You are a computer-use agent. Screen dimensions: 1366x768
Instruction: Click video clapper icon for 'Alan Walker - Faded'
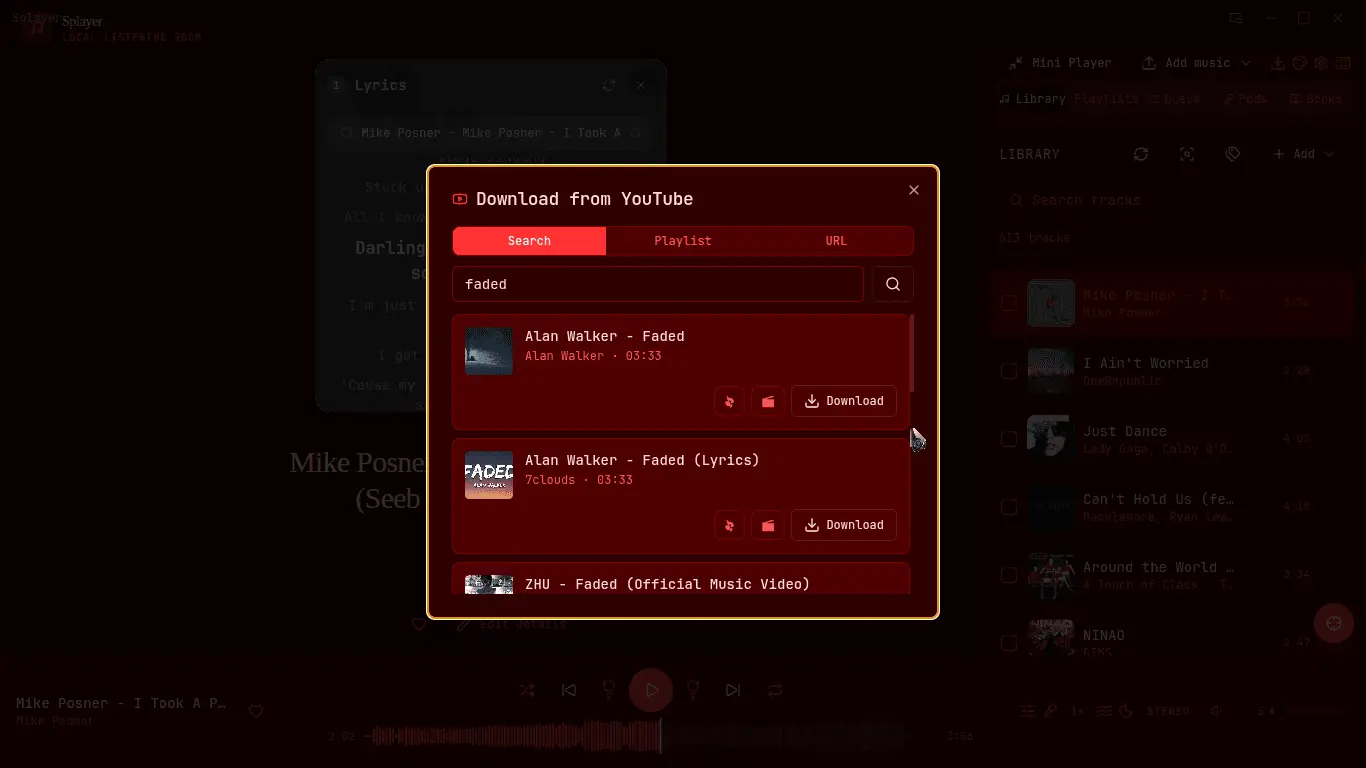(x=768, y=401)
